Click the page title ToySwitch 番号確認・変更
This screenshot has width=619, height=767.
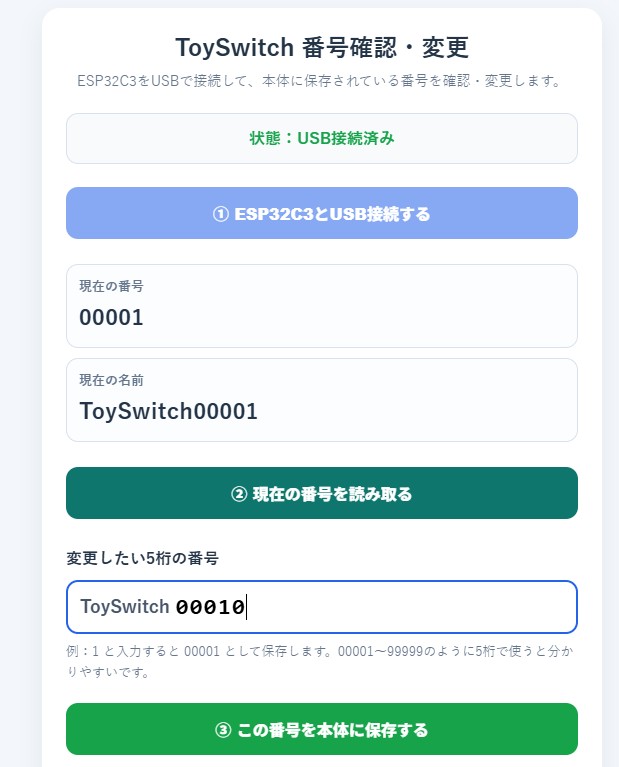coord(322,47)
